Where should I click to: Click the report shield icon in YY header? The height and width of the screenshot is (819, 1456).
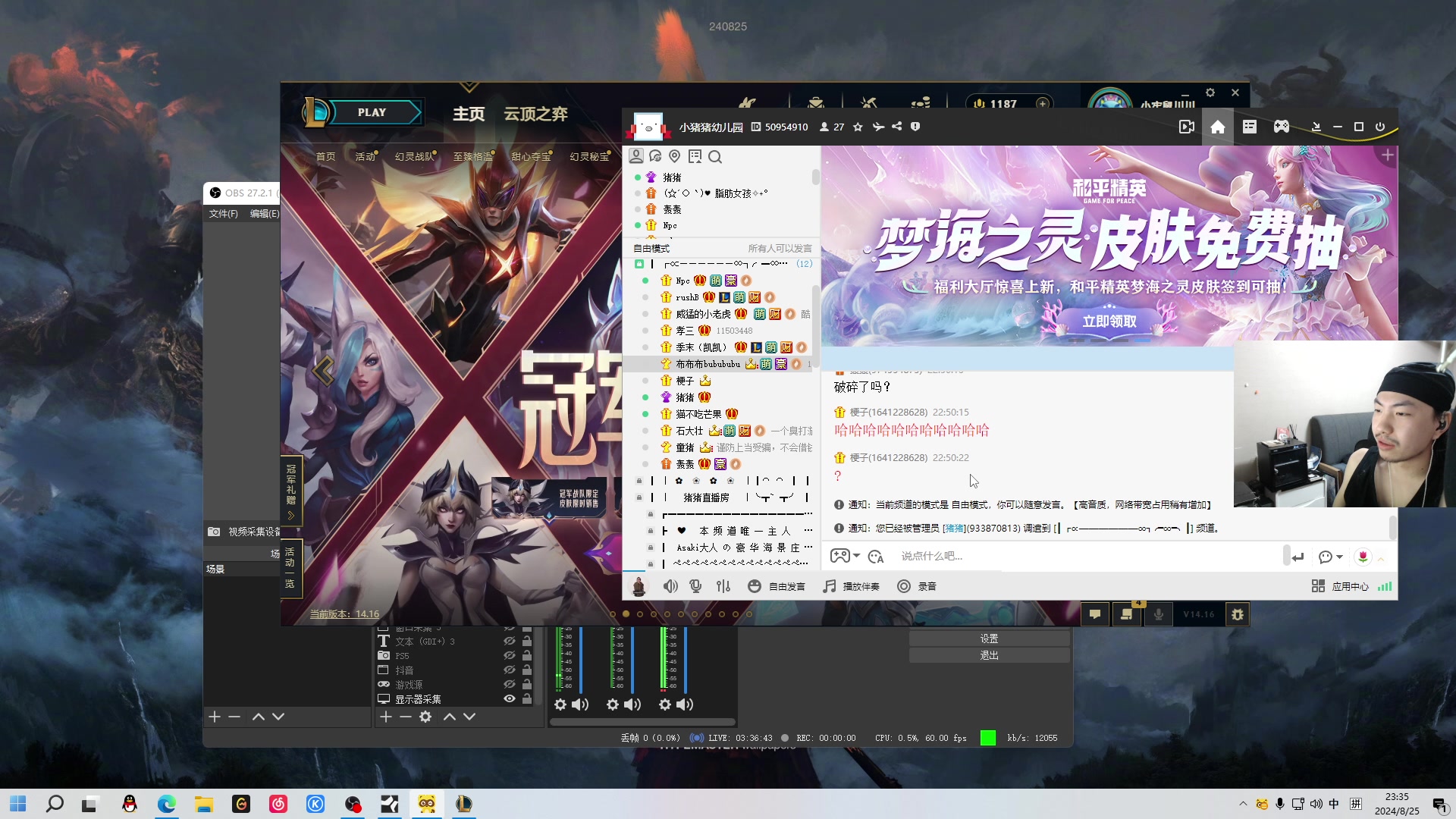coord(915,127)
